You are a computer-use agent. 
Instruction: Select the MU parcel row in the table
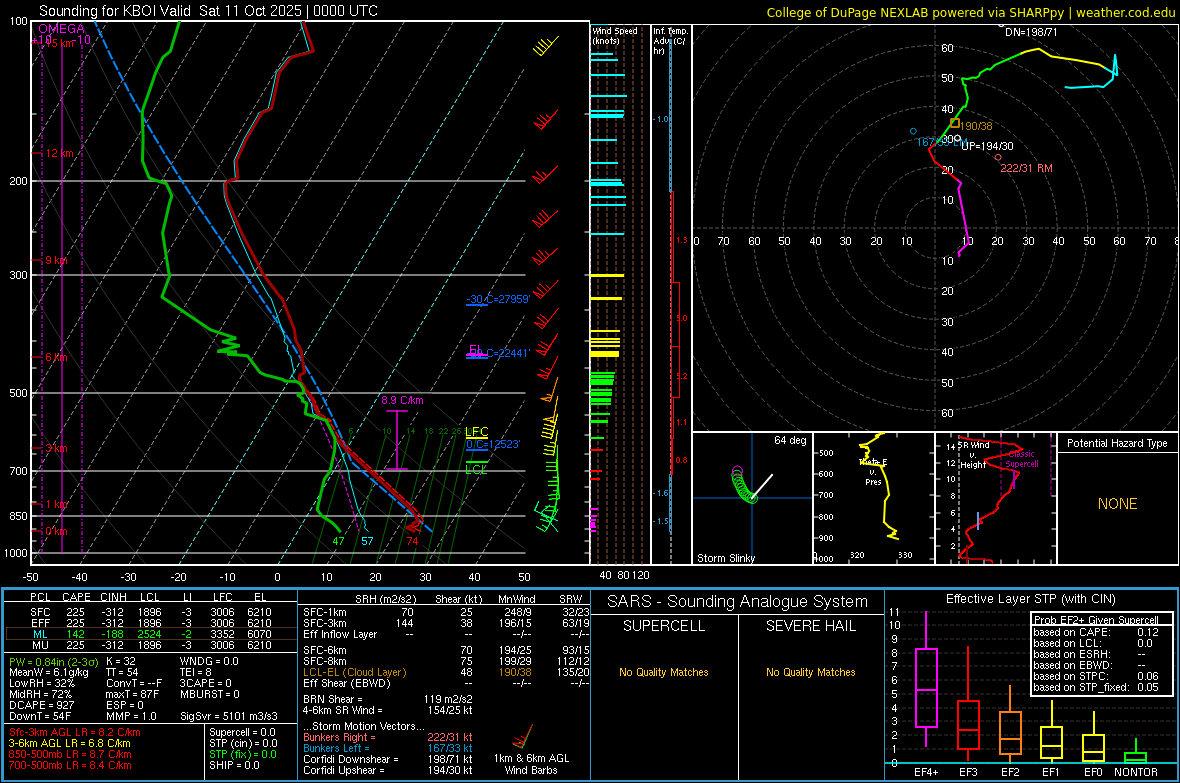point(151,645)
